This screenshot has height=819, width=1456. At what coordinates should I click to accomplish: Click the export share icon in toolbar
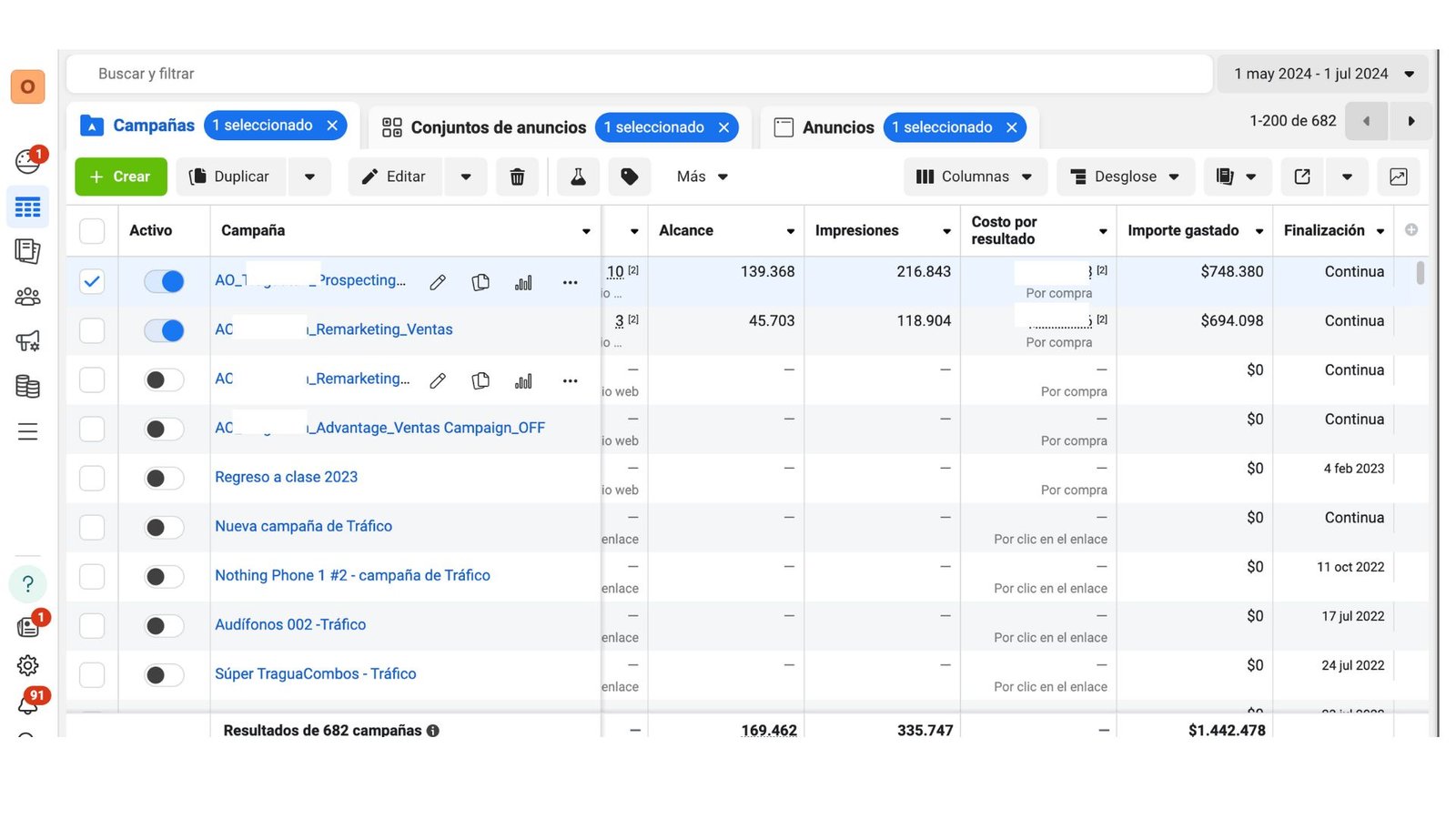coord(1302,177)
